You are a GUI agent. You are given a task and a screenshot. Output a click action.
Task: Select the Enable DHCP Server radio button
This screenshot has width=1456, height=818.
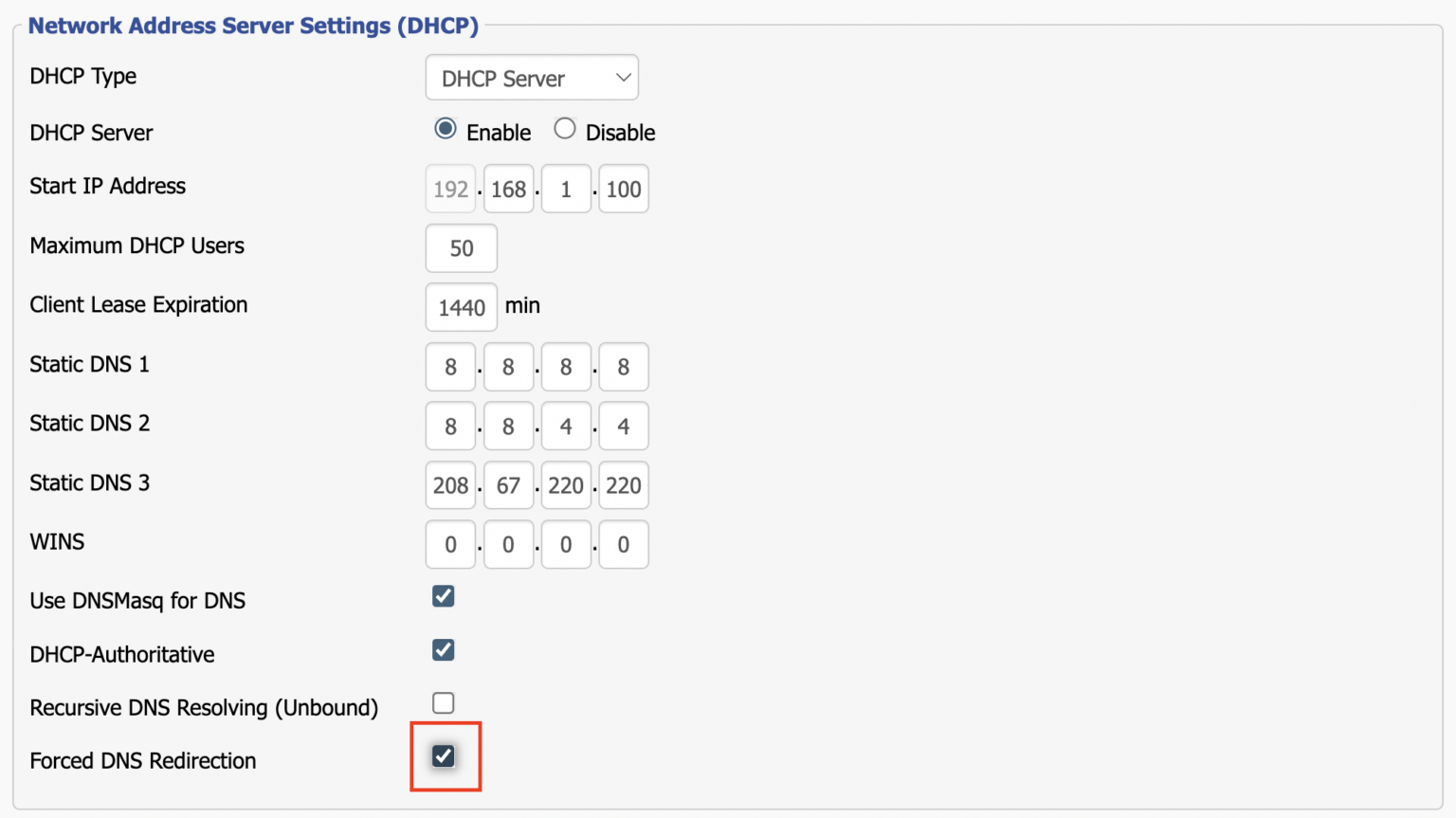point(446,129)
